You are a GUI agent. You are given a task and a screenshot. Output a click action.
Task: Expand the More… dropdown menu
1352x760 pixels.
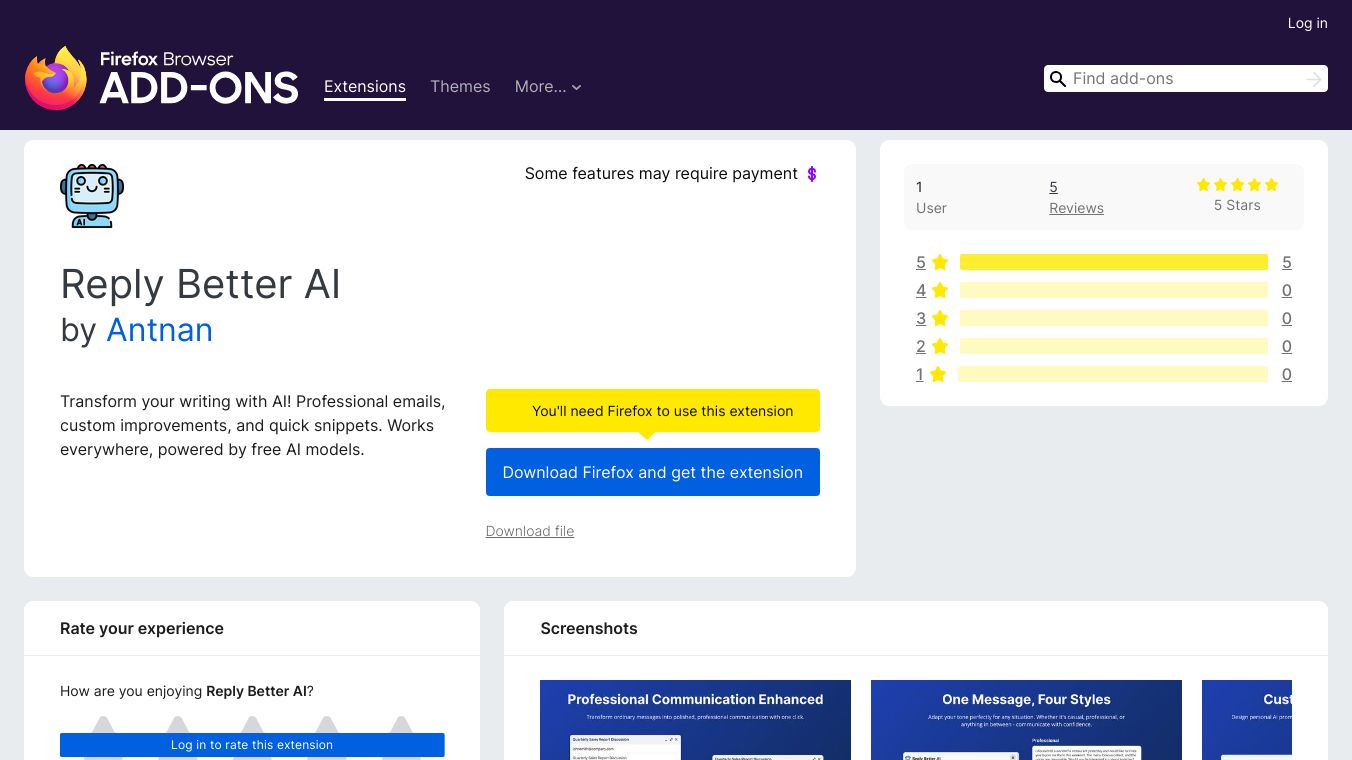[548, 87]
